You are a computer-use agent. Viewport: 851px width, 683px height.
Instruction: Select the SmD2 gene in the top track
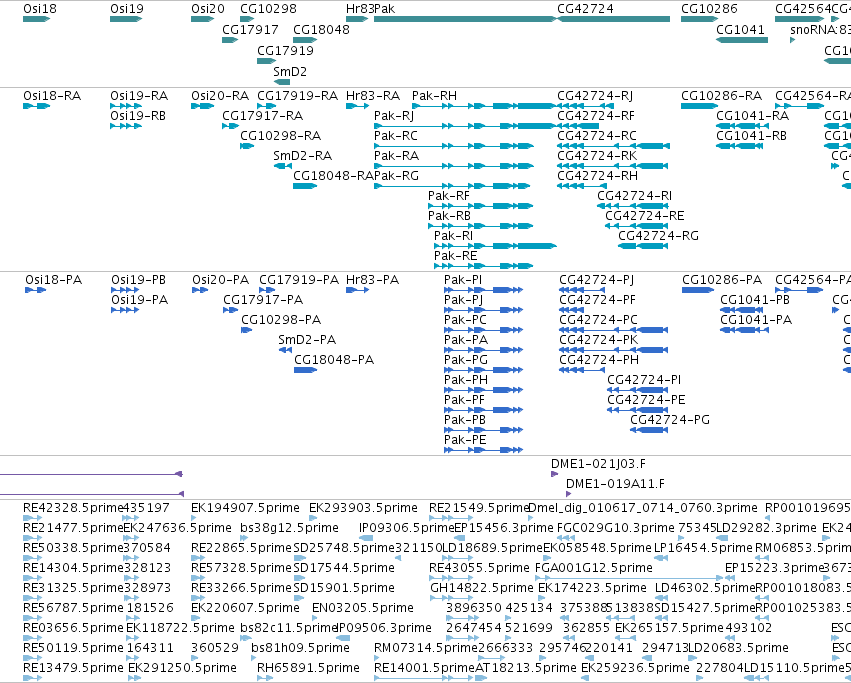coord(282,82)
